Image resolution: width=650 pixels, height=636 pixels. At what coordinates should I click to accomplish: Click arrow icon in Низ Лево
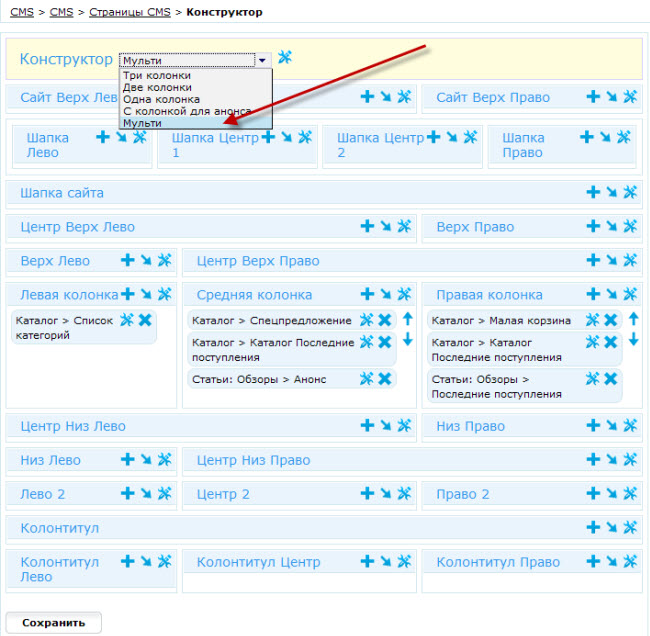click(146, 459)
